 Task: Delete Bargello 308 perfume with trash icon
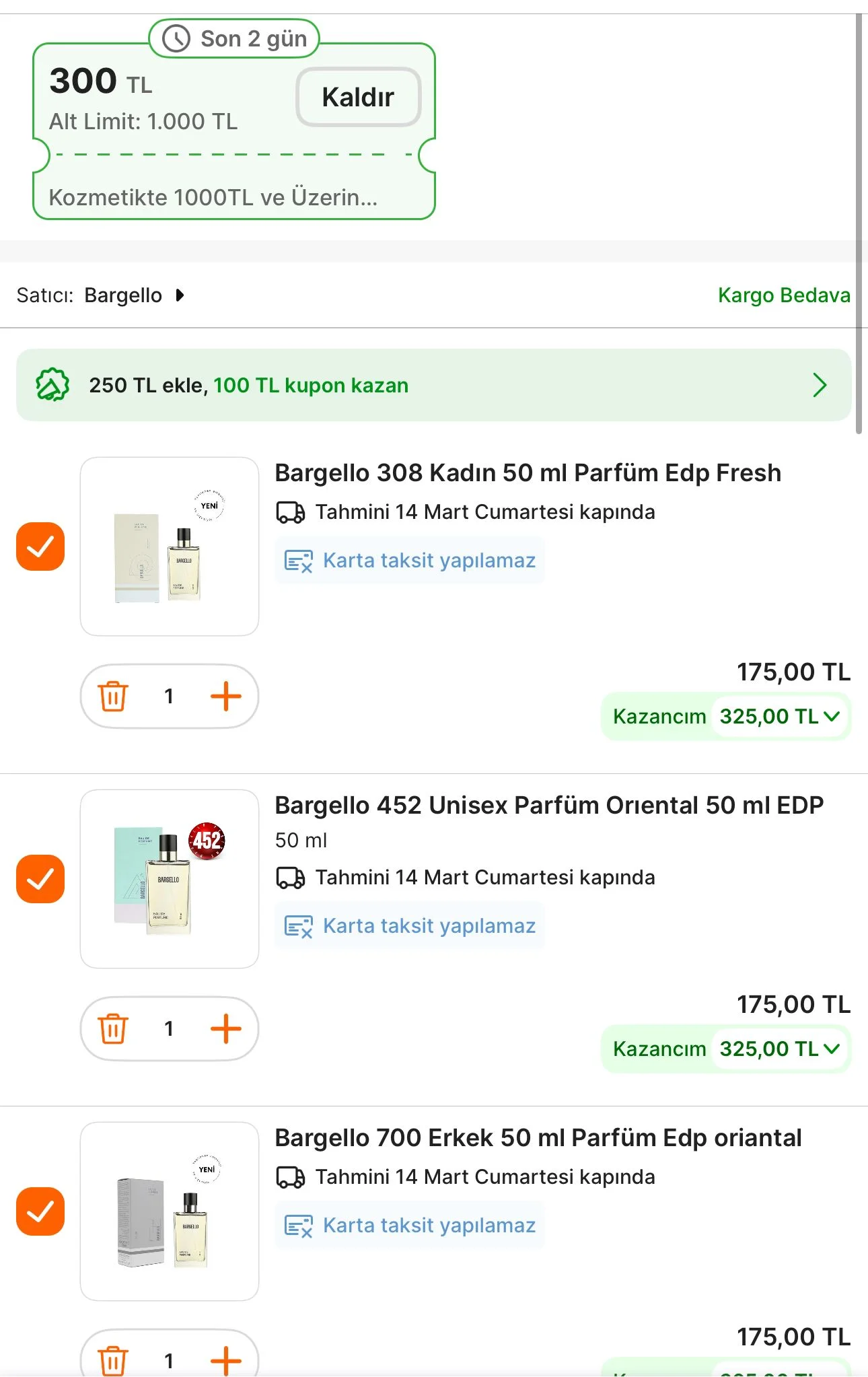[x=113, y=696]
